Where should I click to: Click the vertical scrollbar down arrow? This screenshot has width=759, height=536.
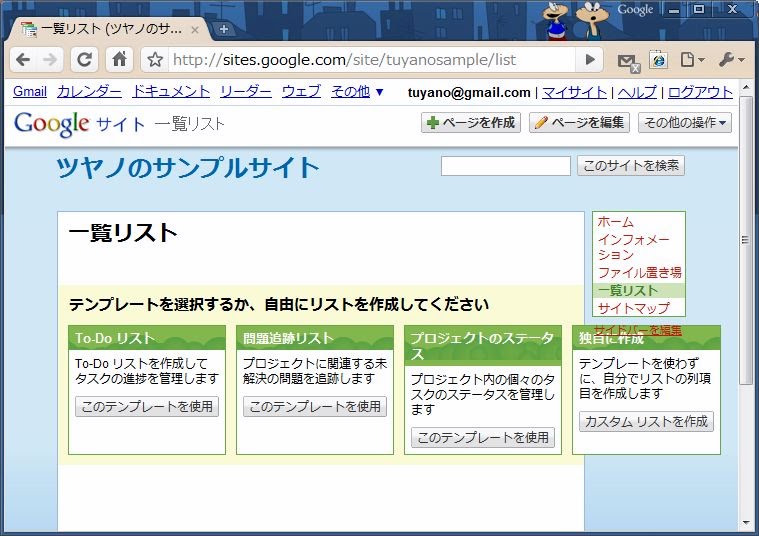[746, 522]
